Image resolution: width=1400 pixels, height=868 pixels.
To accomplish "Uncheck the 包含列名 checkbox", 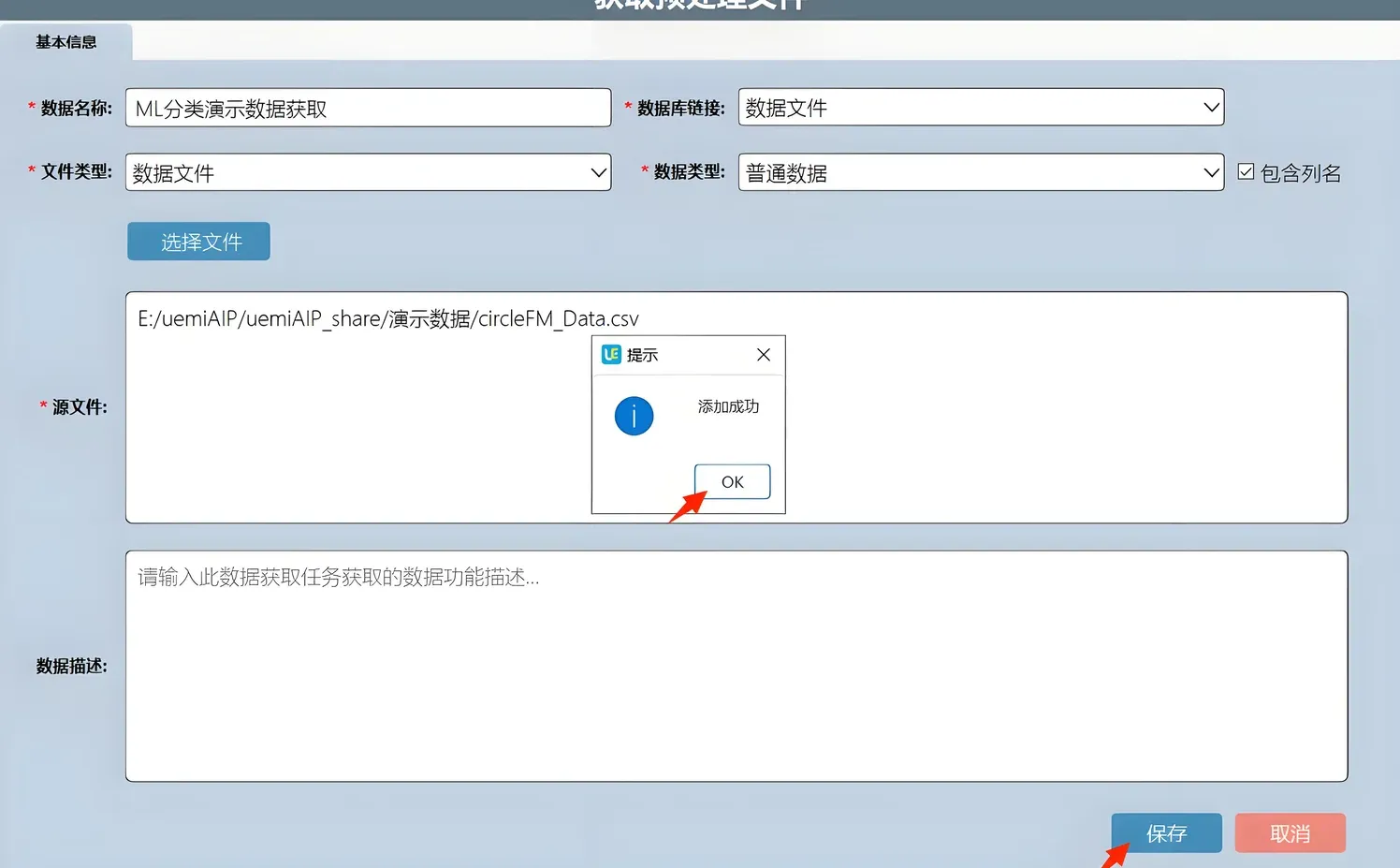I will tap(1246, 170).
